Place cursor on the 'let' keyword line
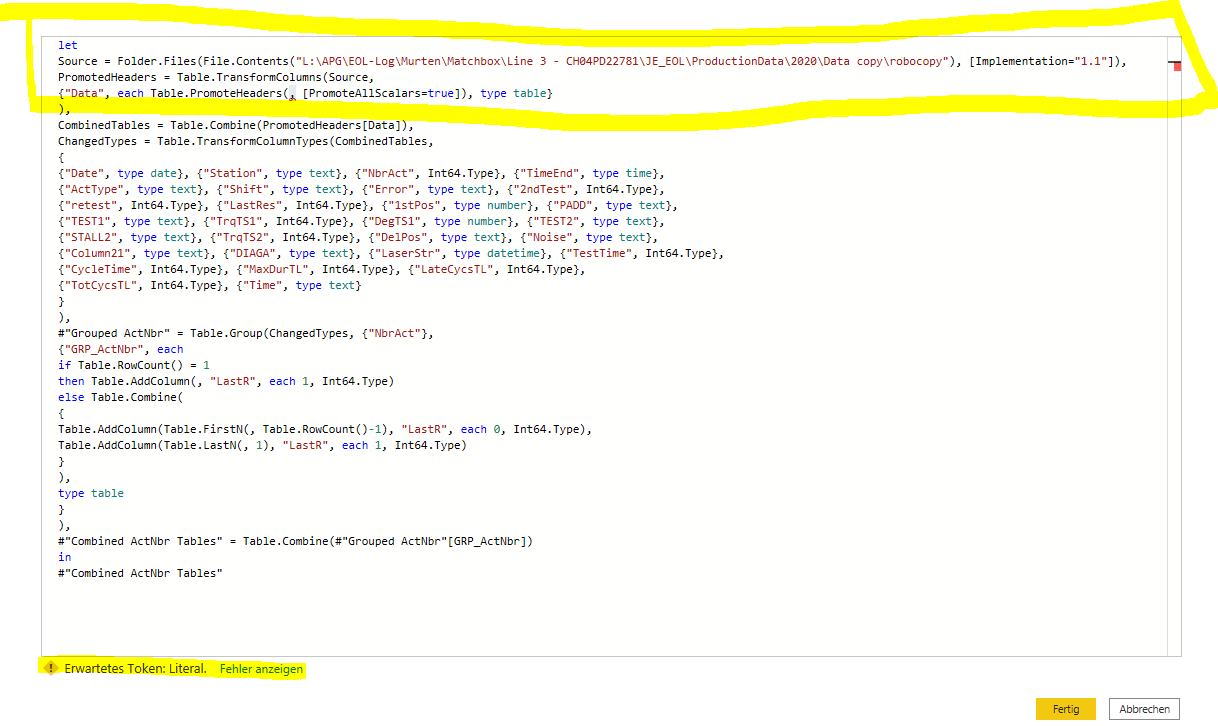Viewport: 1218px width, 726px height. click(x=68, y=45)
